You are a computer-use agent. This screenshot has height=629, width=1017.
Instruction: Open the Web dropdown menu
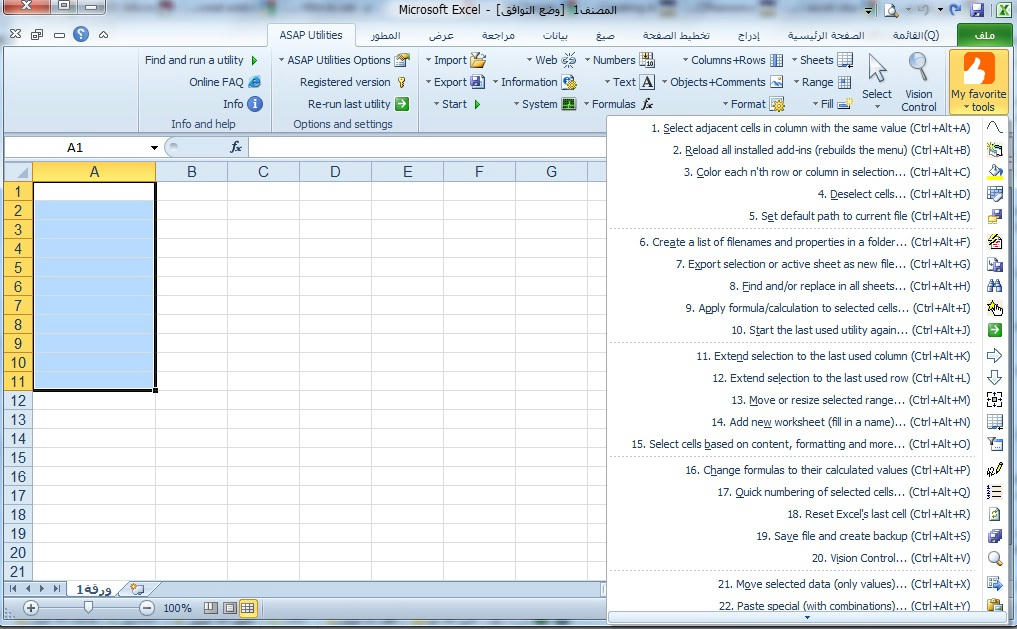551,60
